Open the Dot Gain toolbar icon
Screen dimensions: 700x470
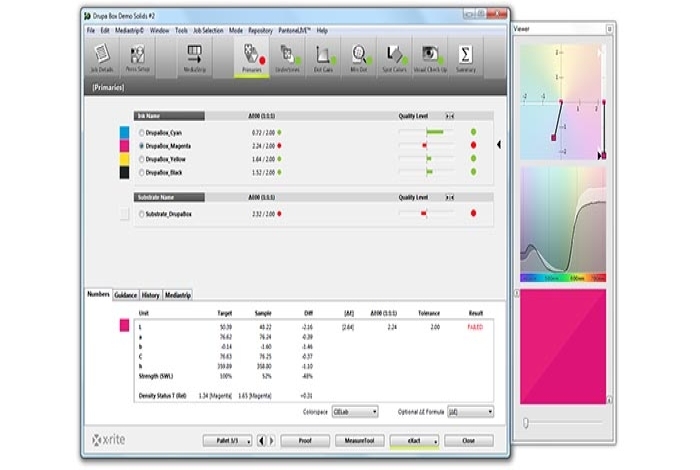click(x=323, y=58)
